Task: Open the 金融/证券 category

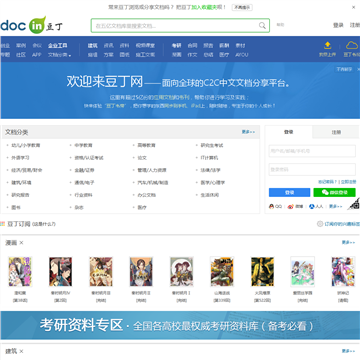Action: [x=84, y=170]
